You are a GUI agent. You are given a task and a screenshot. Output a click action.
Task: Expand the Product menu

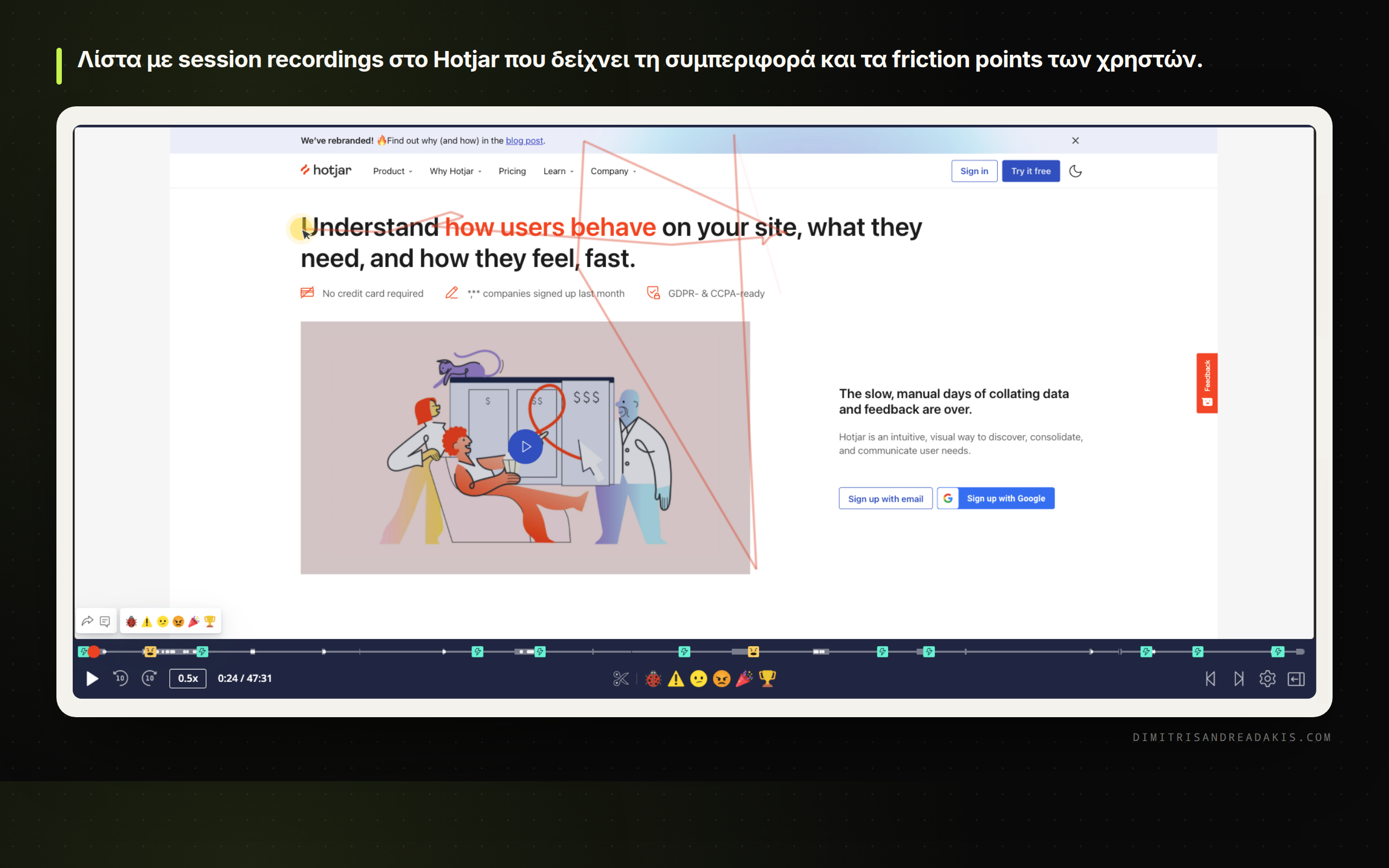393,171
